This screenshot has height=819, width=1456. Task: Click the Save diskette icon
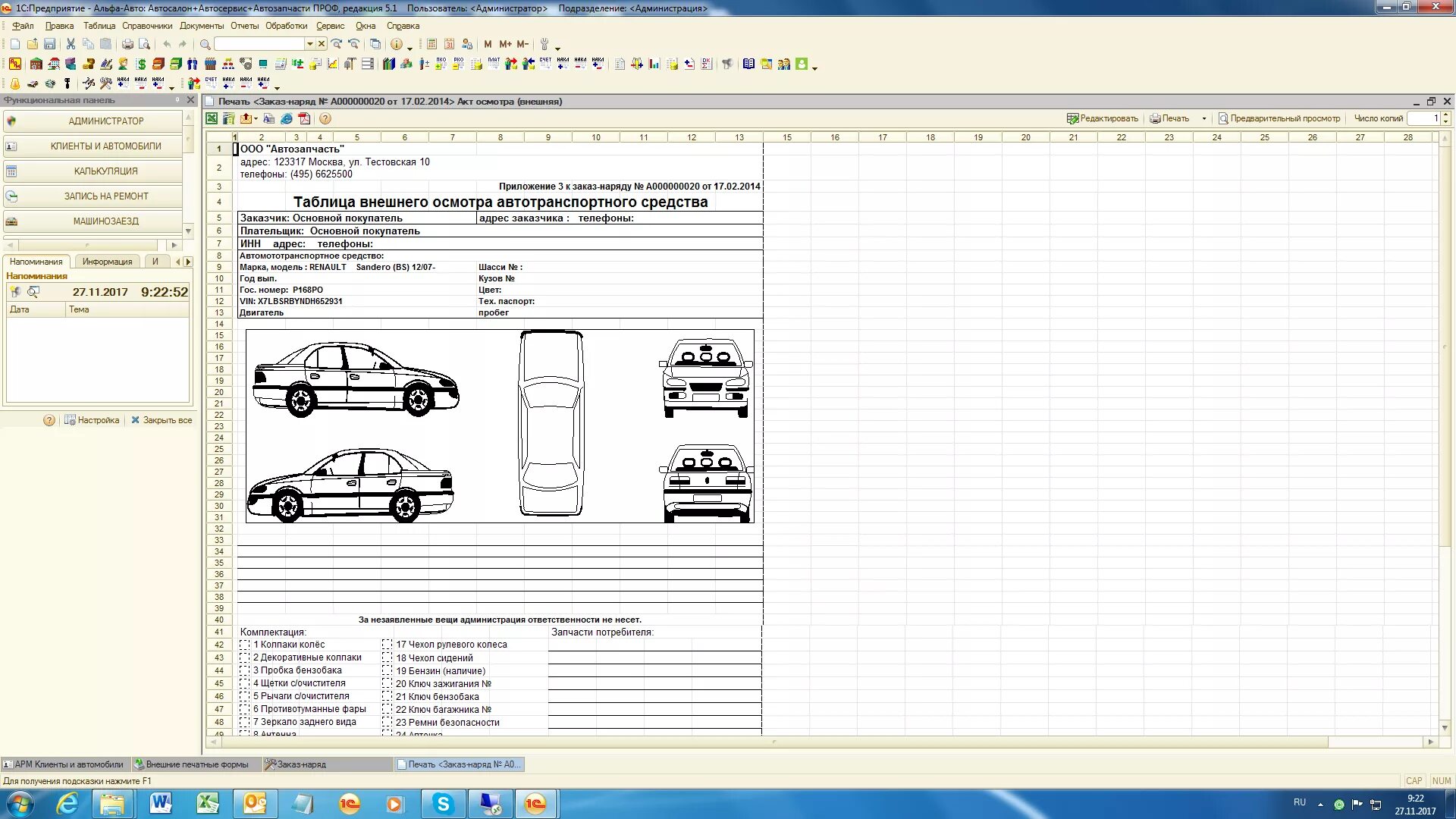pyautogui.click(x=49, y=44)
